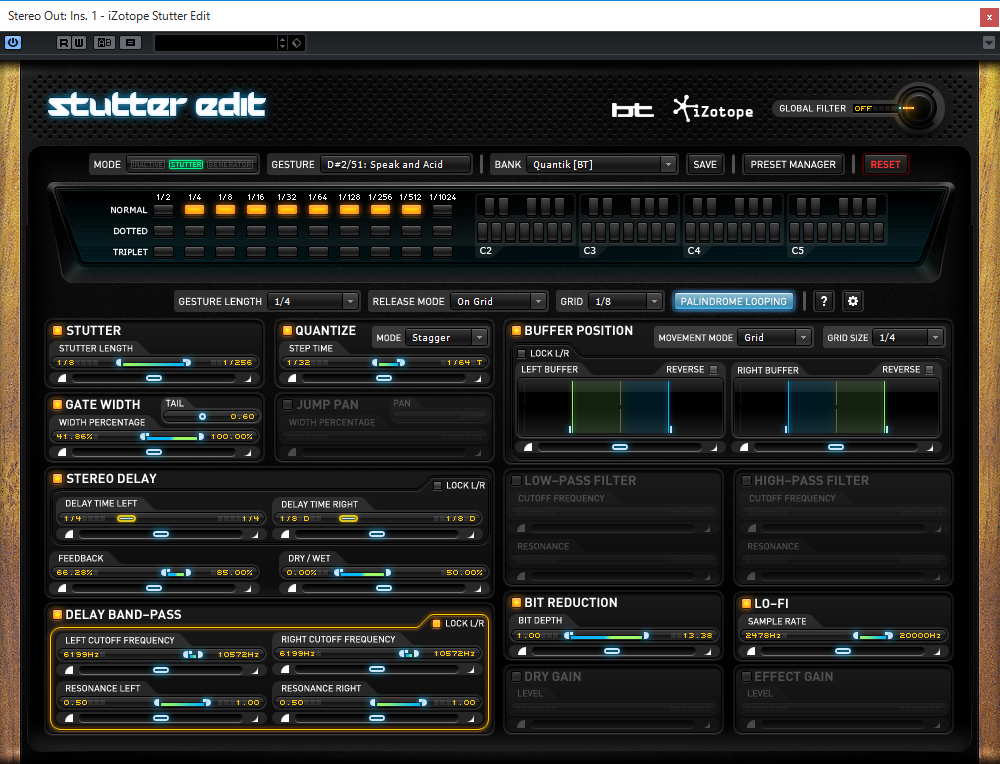
Task: Enable the Low-Pass Filter module
Action: [516, 480]
